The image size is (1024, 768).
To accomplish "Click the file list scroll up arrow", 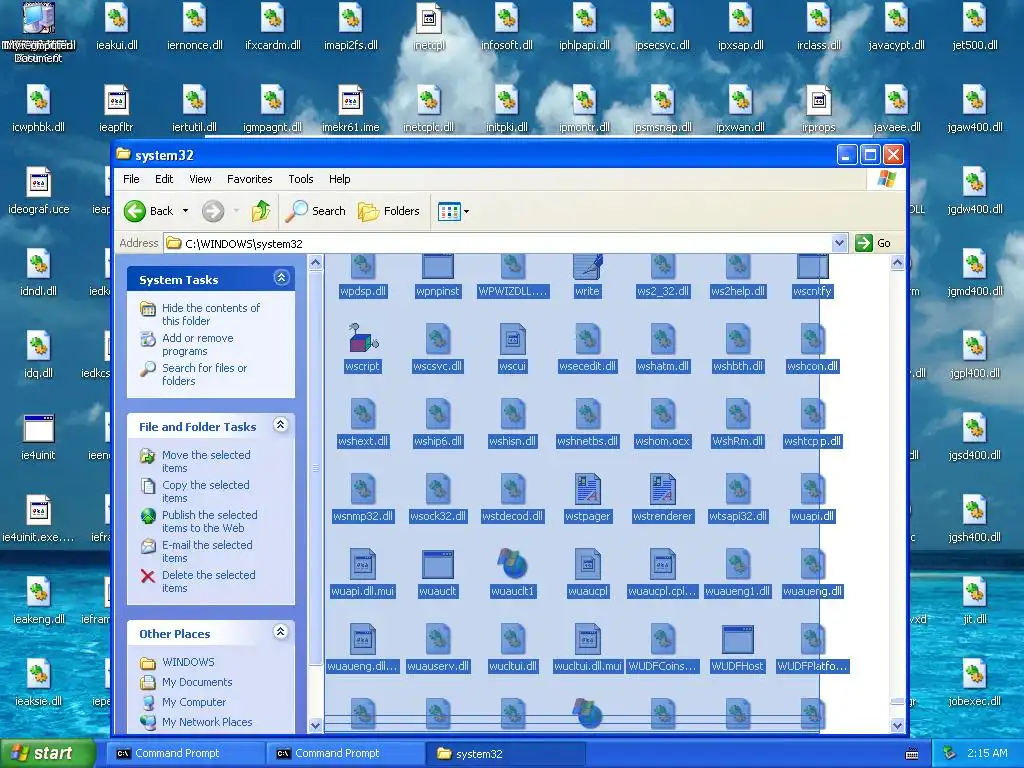I will click(x=897, y=263).
